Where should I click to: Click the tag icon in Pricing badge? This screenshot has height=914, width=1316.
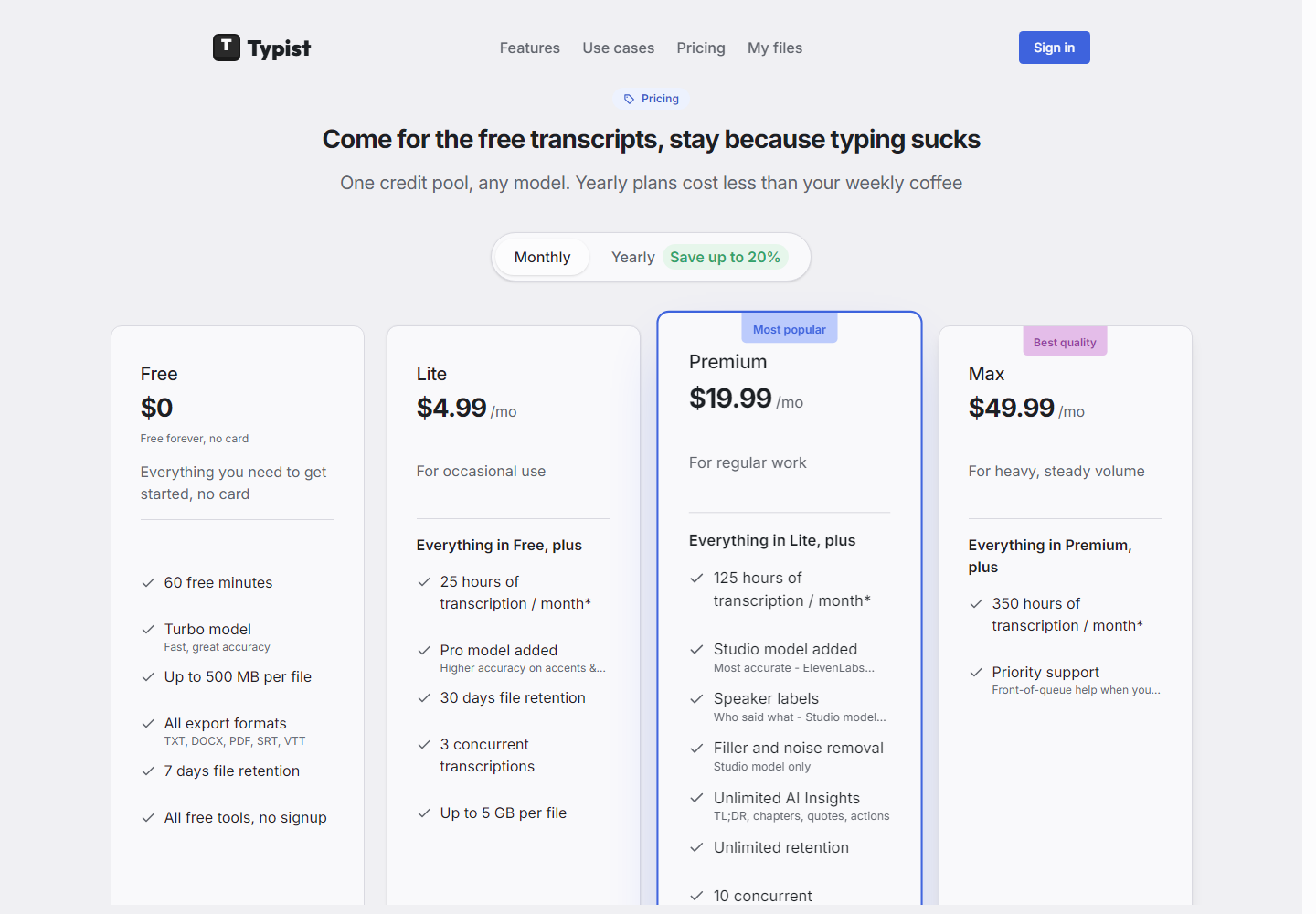[x=629, y=99]
